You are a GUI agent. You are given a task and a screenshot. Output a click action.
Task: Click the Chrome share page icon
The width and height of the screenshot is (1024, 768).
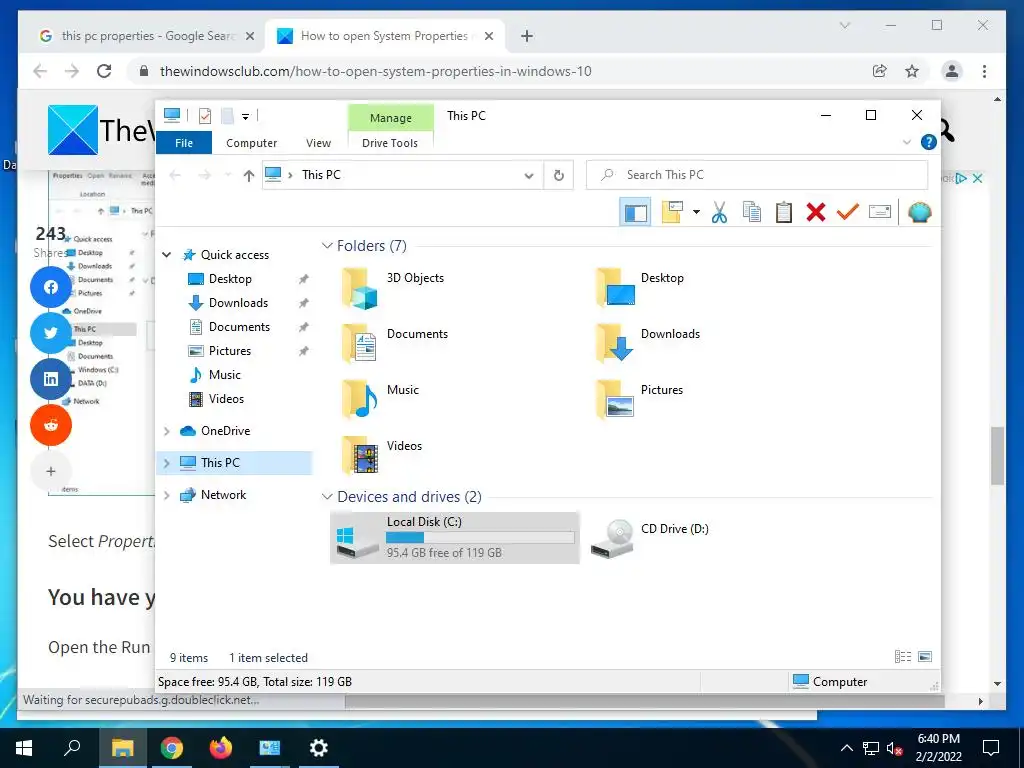880,71
